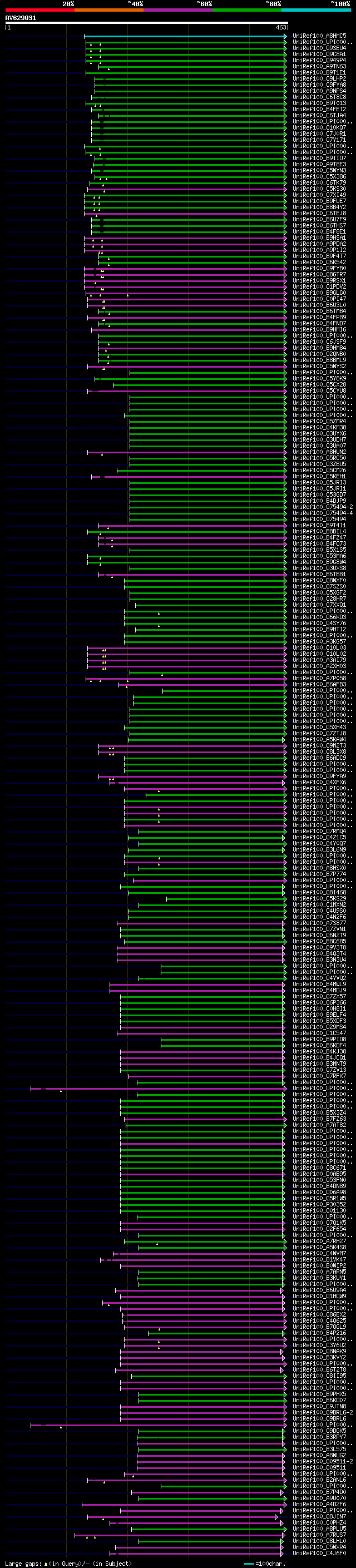The width and height of the screenshot is (356, 1568).
Task: Open the UniRef100_Q9SEU4 hit
Action: [x=319, y=48]
